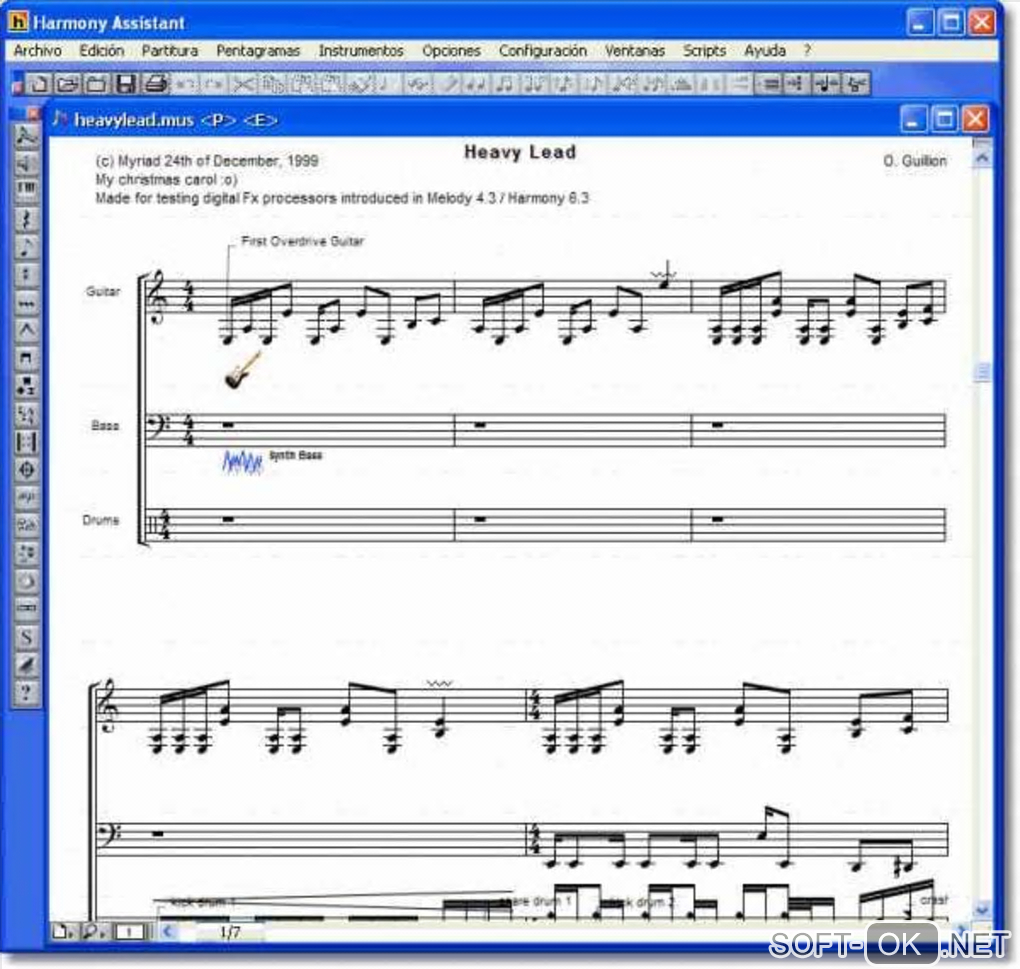The image size is (1020, 969).
Task: Click the Heavy Lead title text
Action: 520,152
